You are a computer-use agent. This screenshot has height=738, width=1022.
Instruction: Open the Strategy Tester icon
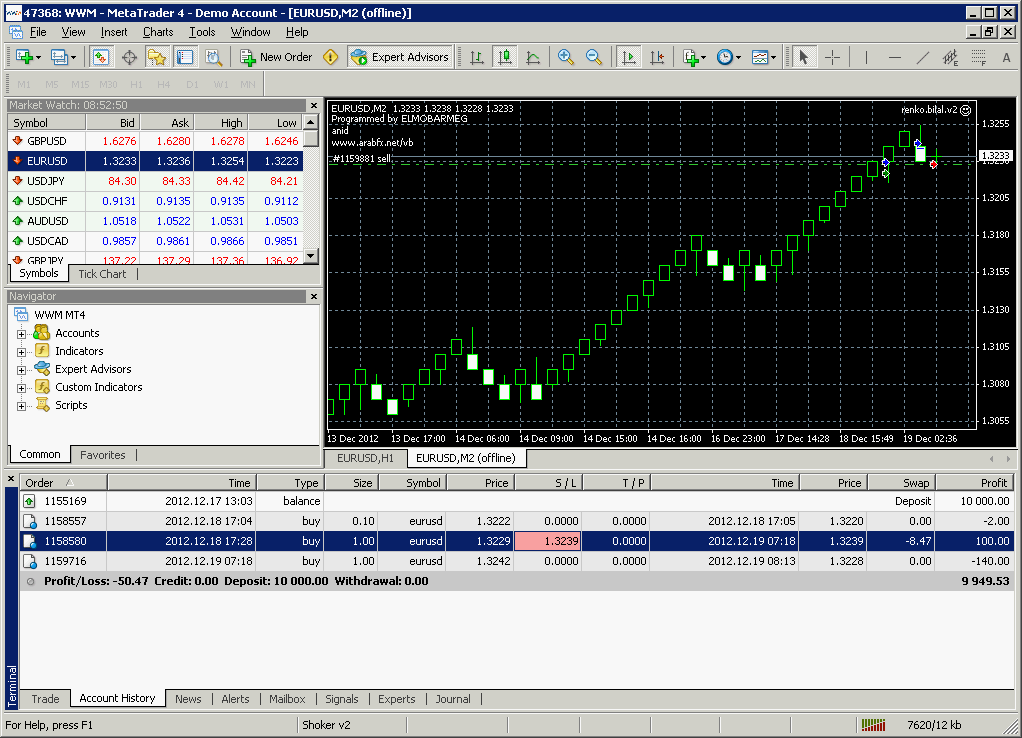213,57
